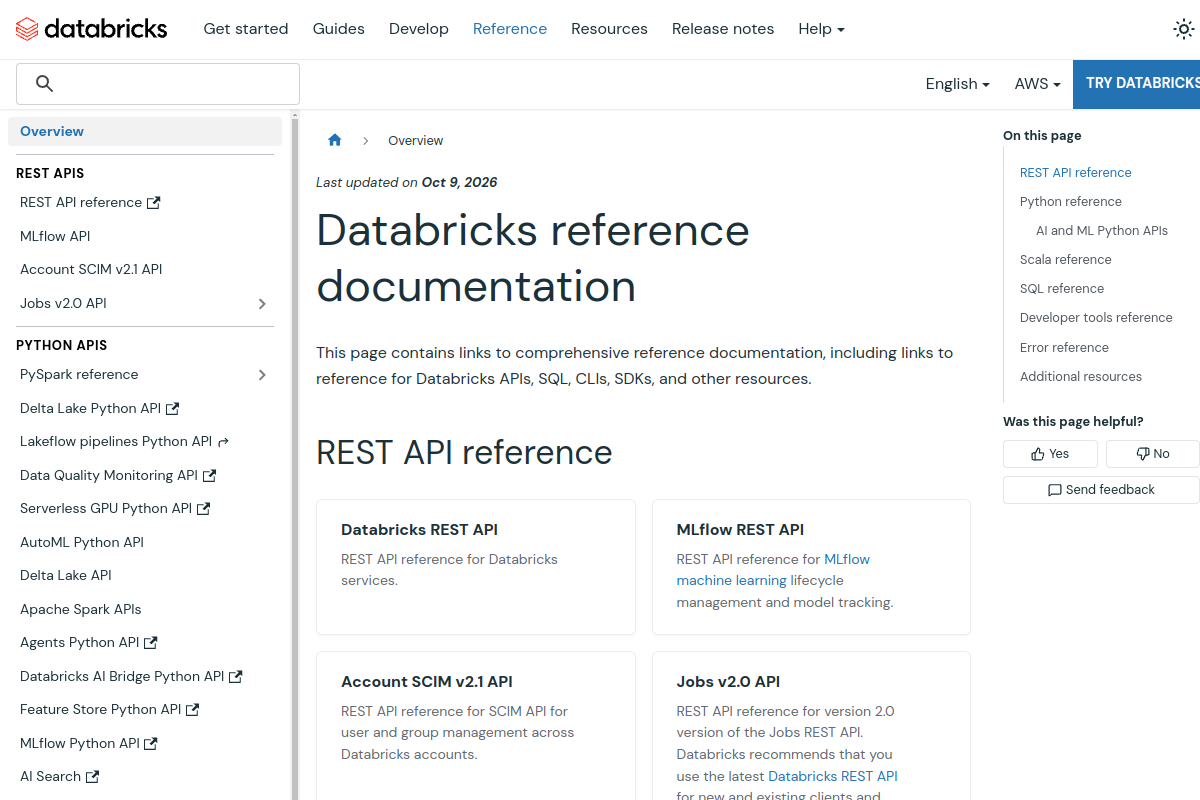Open the Account SCIM v2.1 API card

(x=476, y=726)
